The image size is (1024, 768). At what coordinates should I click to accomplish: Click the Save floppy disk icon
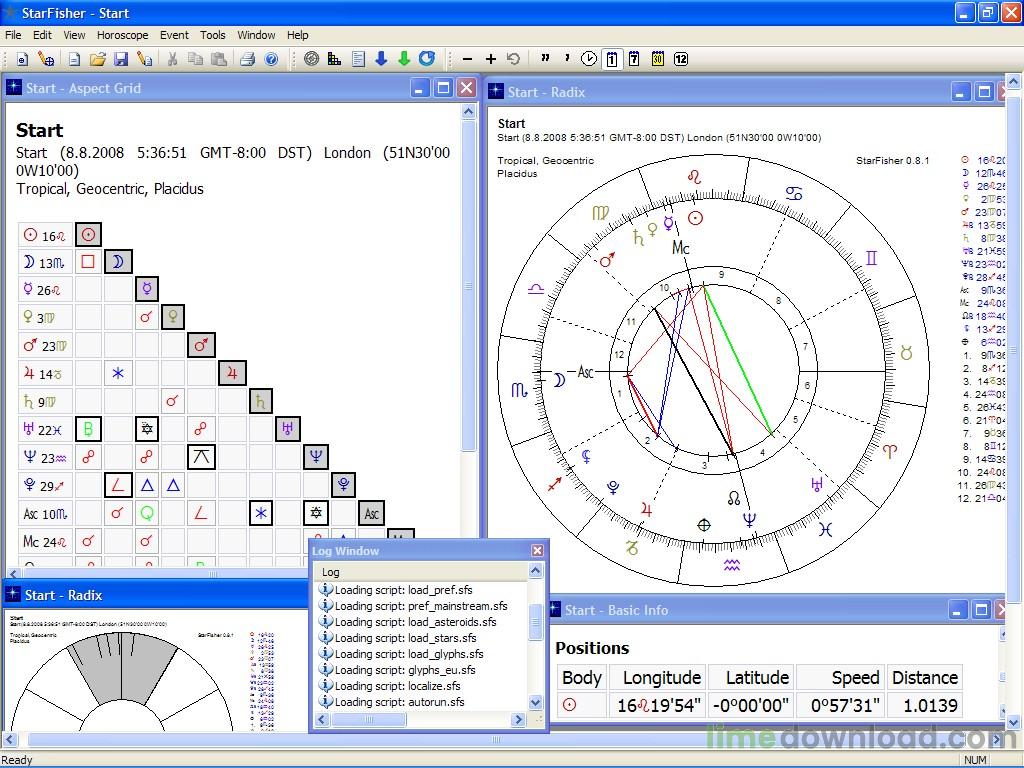point(121,59)
